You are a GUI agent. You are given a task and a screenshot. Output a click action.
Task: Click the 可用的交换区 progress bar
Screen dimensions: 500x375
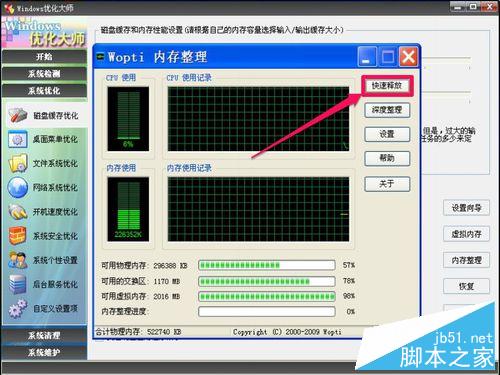click(x=267, y=281)
